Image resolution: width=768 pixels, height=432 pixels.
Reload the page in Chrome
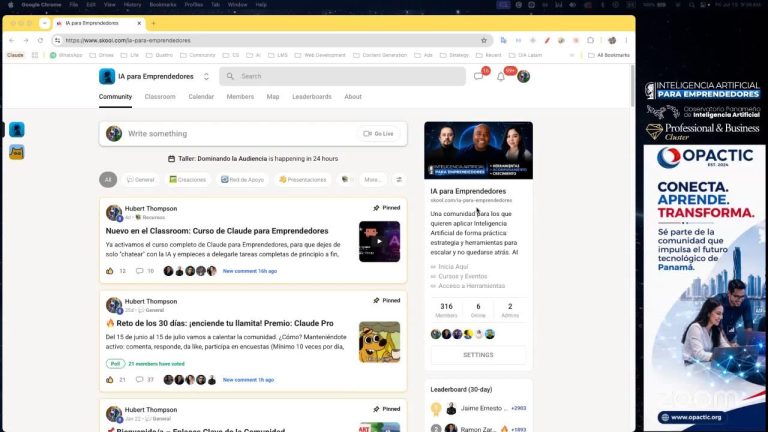point(40,40)
